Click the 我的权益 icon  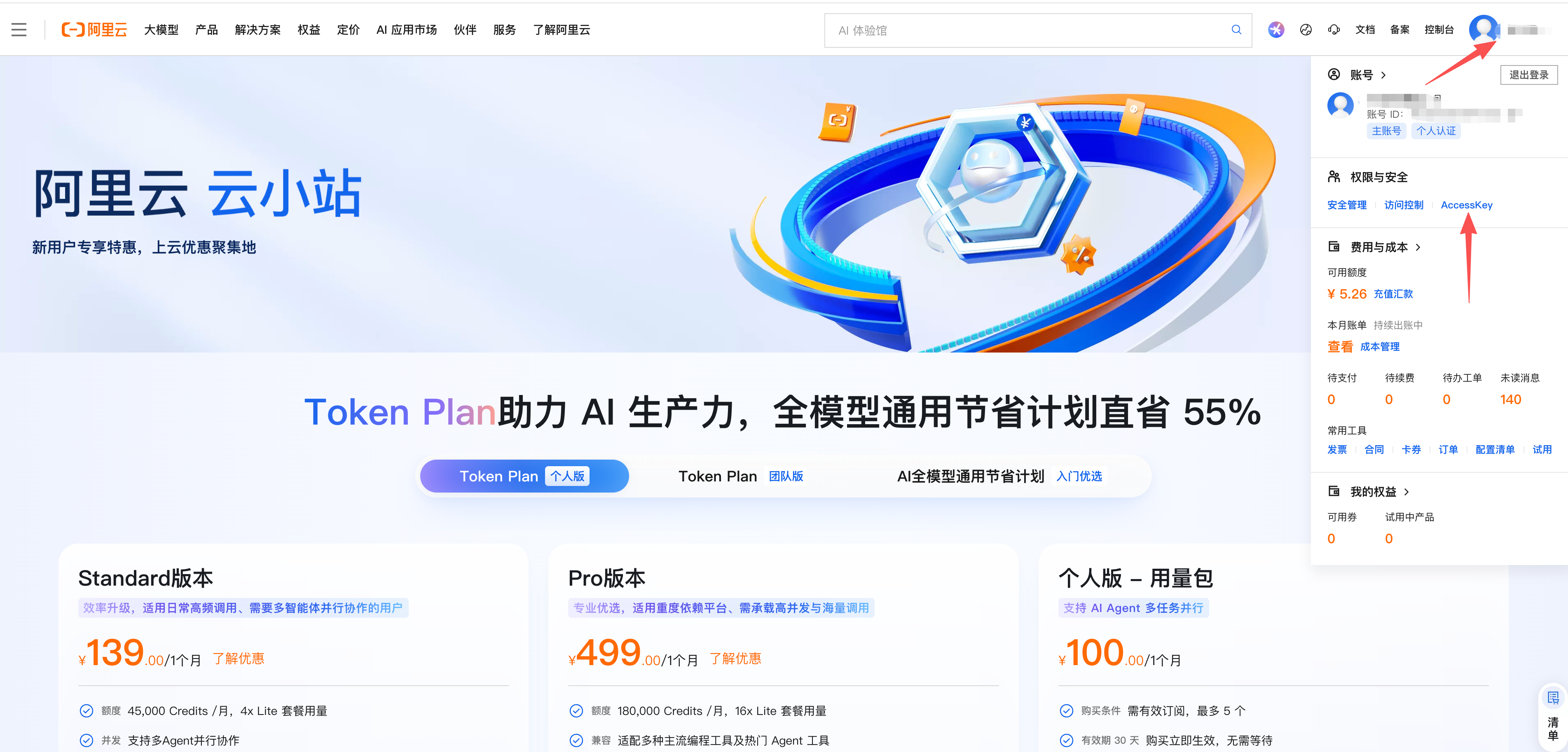coord(1334,491)
